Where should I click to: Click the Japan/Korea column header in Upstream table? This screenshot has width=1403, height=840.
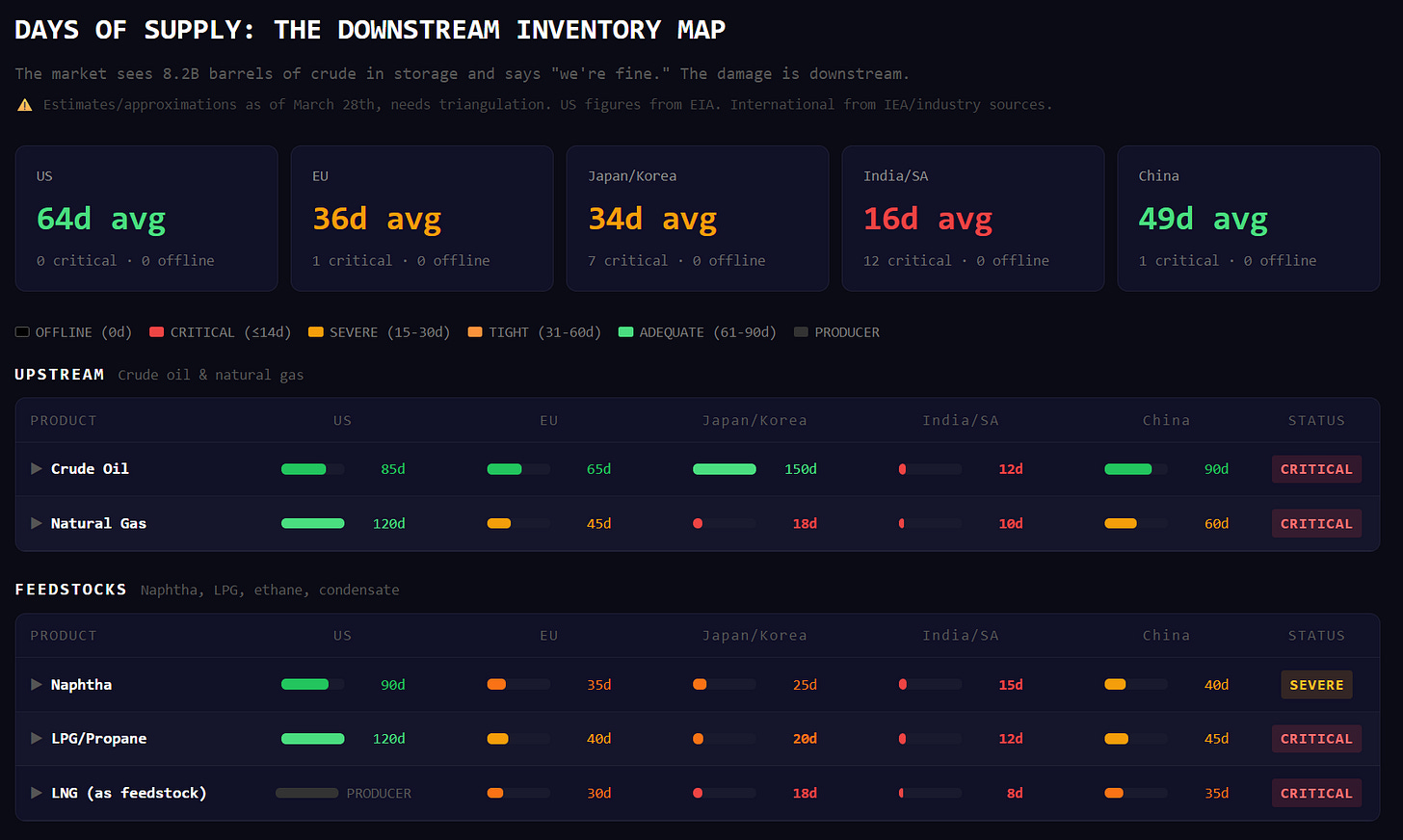pos(754,421)
